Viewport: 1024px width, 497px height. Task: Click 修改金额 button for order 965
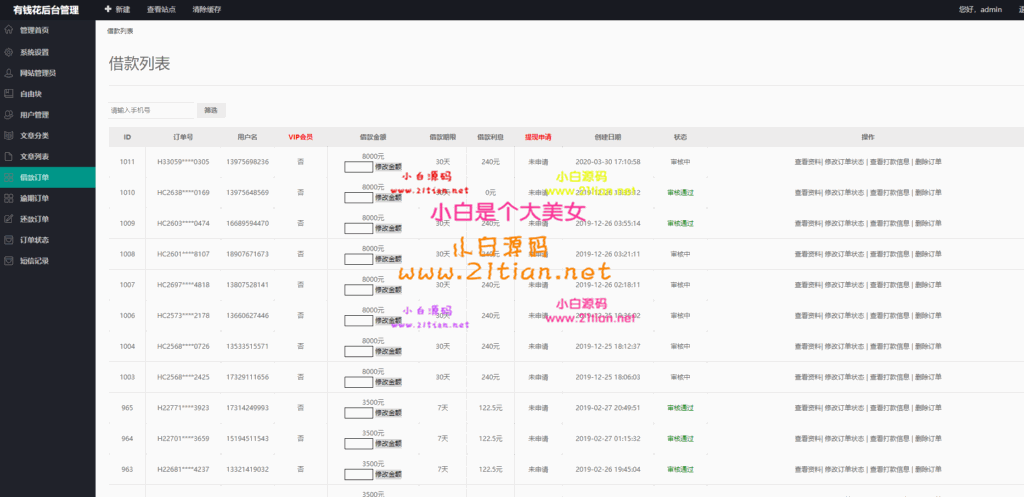coord(388,413)
